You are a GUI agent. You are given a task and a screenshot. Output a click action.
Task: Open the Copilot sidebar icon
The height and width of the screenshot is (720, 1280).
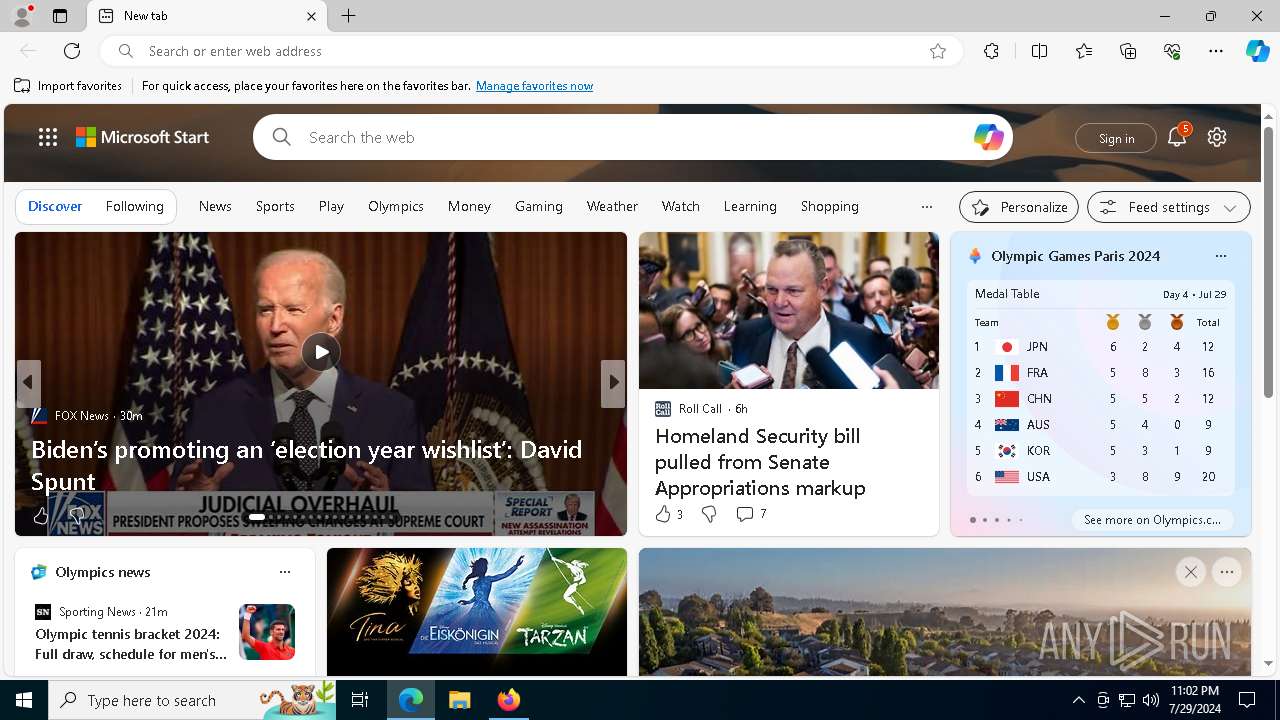(1257, 51)
